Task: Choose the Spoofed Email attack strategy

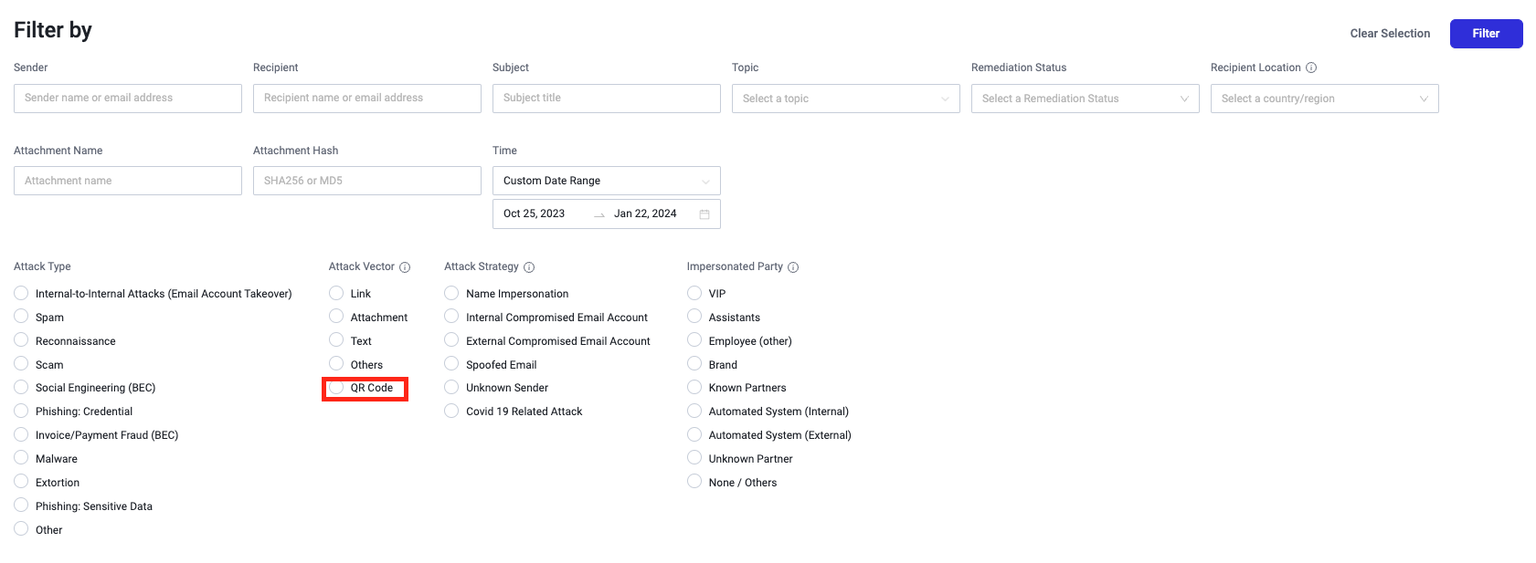Action: click(x=452, y=364)
